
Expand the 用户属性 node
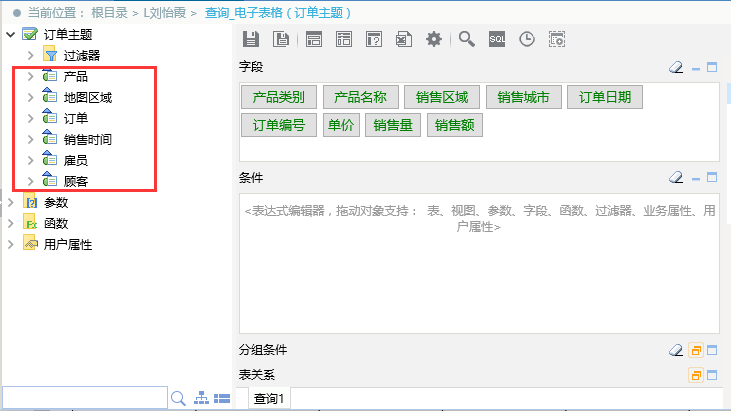[11, 244]
